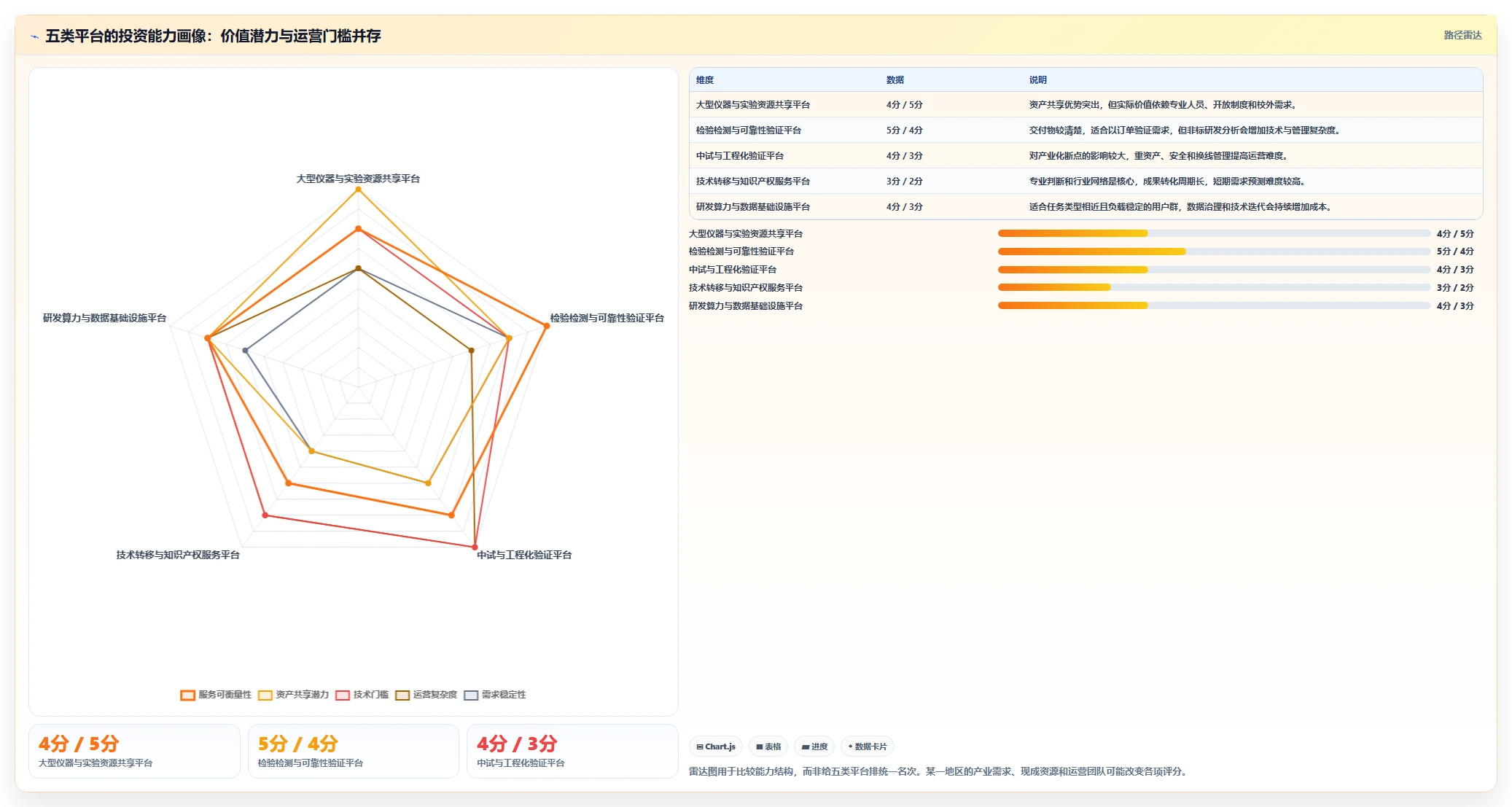Select the 研发算力与数据基础设施平台 table row name

(753, 207)
